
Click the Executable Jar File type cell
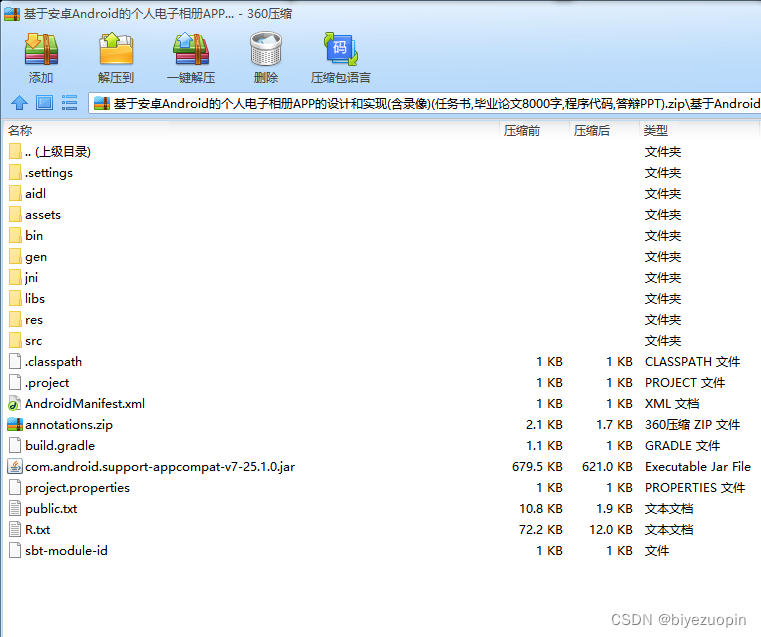pyautogui.click(x=697, y=467)
